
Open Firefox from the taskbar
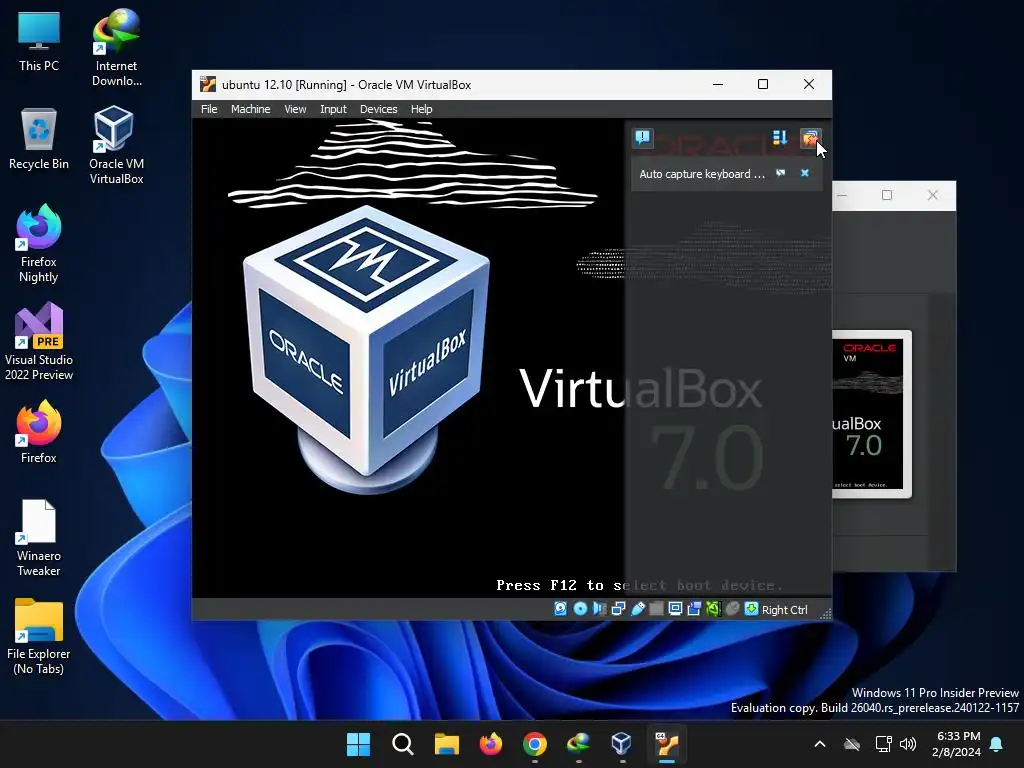(x=490, y=744)
